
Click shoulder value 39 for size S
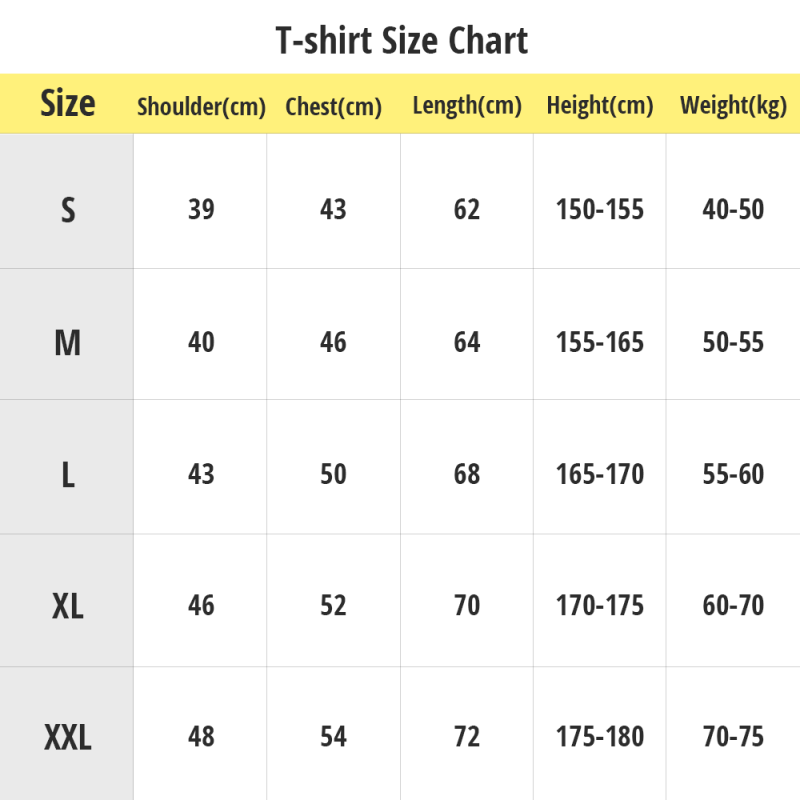(201, 210)
